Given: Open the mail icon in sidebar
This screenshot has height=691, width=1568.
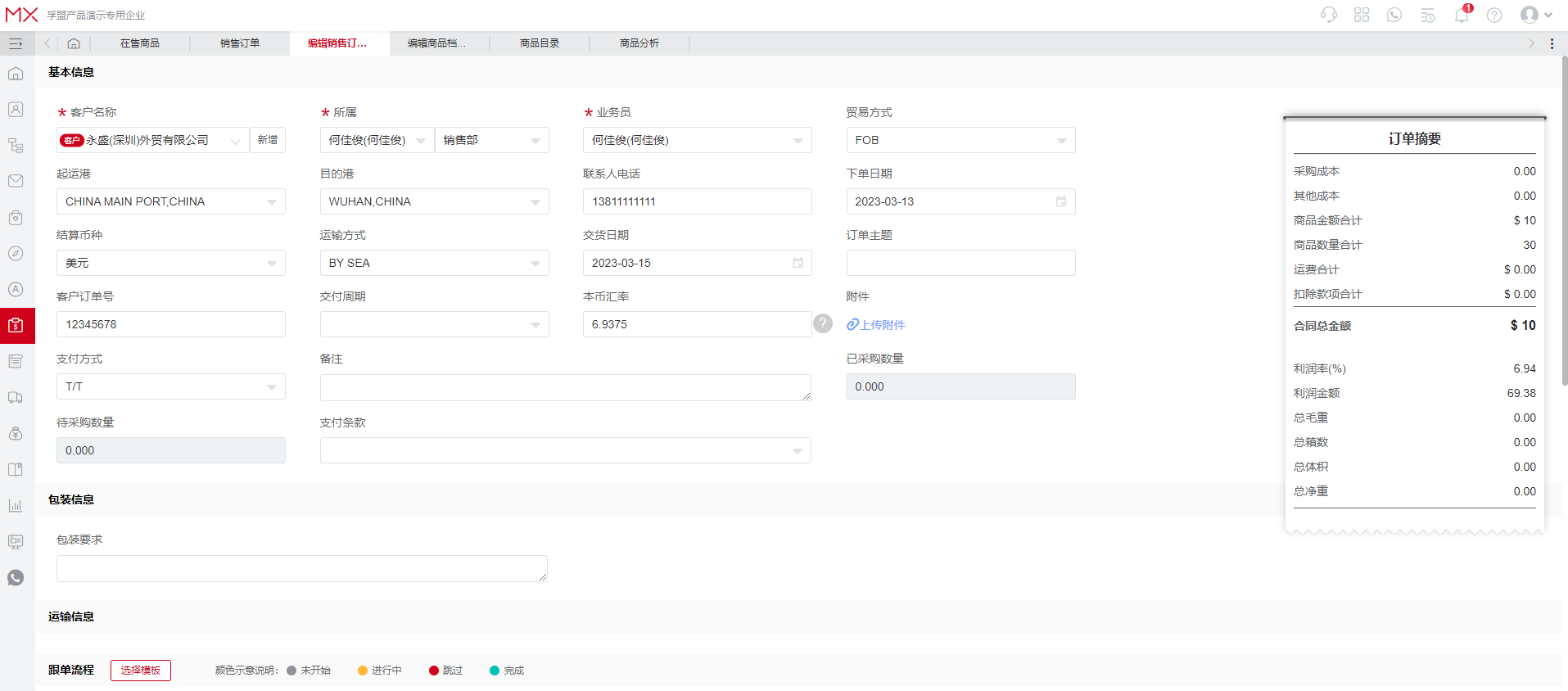Looking at the screenshot, I should tap(16, 181).
